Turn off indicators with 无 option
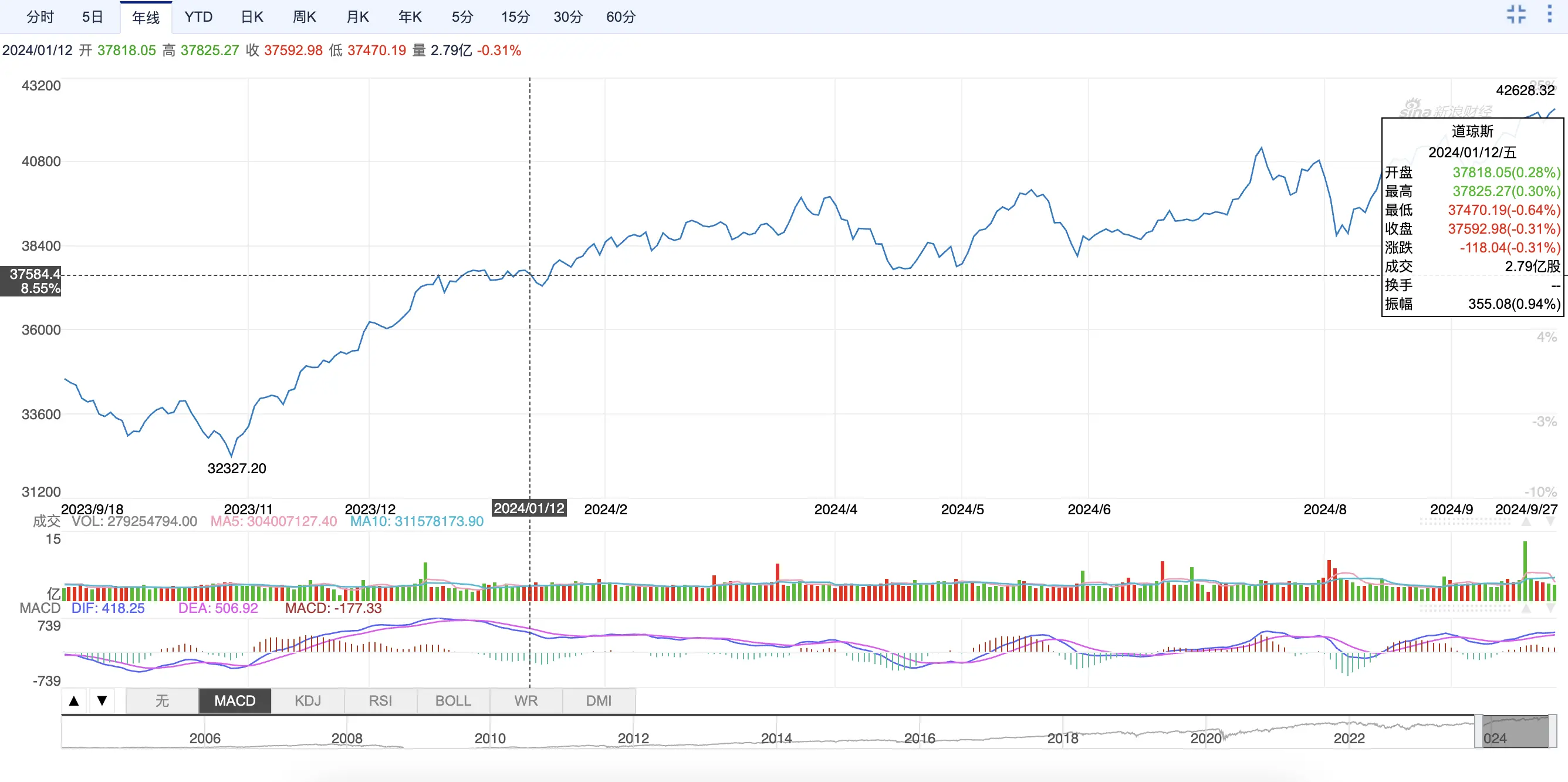The width and height of the screenshot is (1568, 782). 162,700
